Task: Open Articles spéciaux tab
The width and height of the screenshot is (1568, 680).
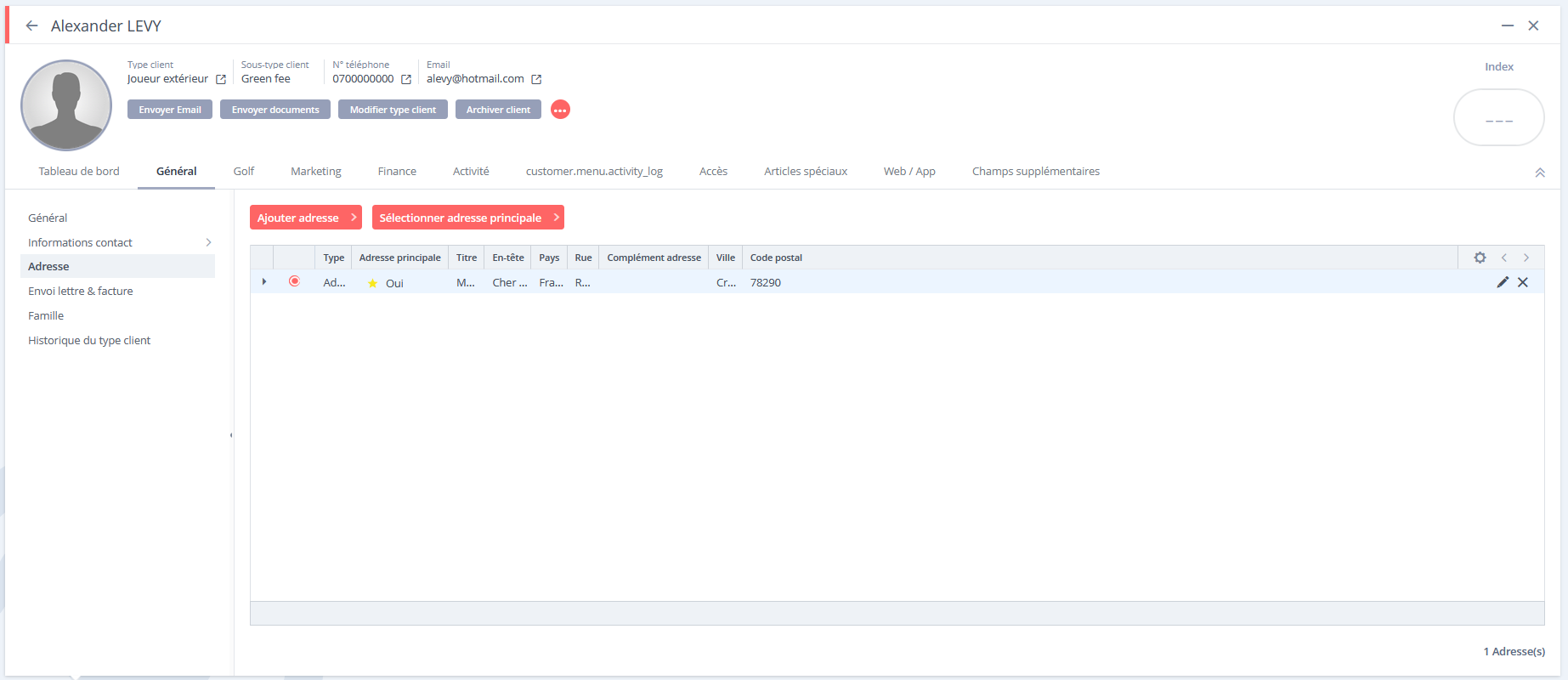Action: (x=806, y=171)
